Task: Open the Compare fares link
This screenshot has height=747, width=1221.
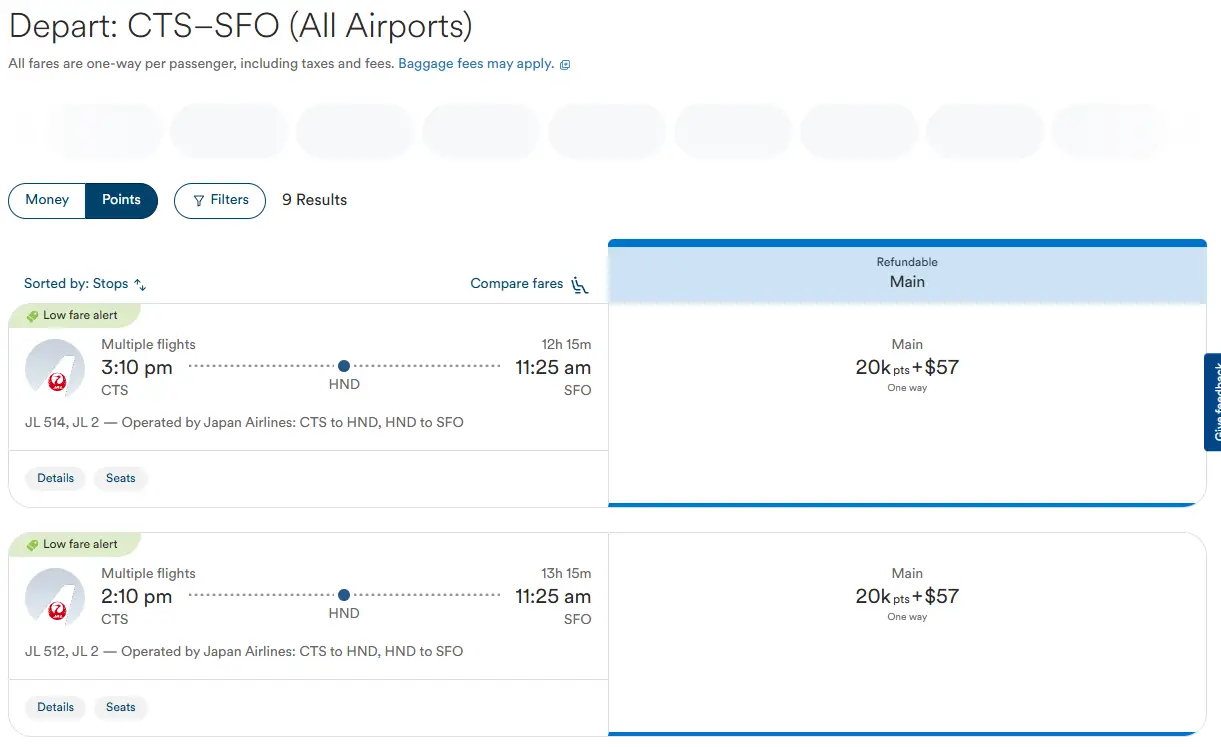Action: [517, 284]
